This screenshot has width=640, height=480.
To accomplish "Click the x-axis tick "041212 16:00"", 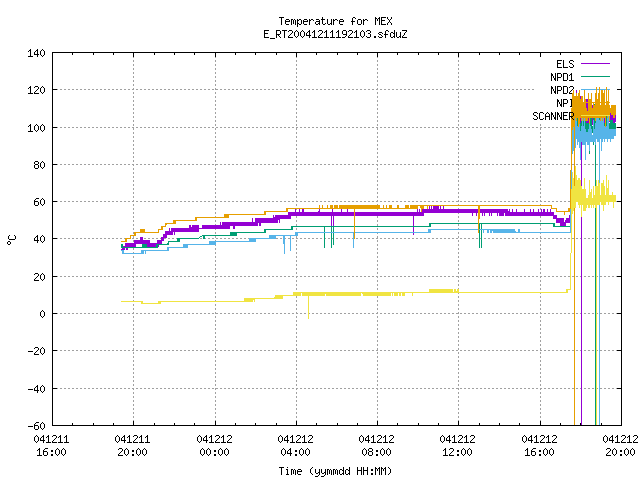I will click(540, 446).
